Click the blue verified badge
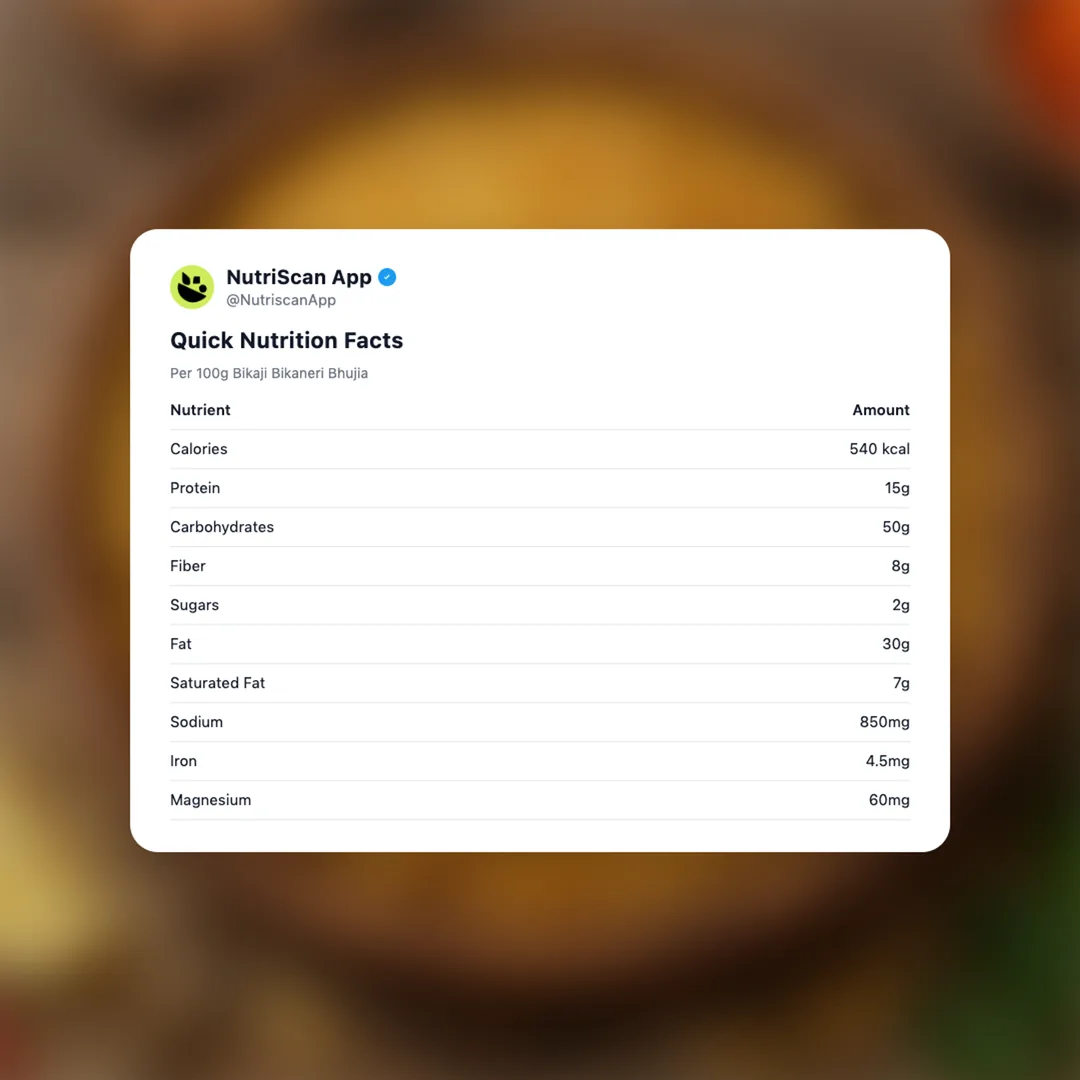This screenshot has width=1080, height=1080. click(387, 277)
